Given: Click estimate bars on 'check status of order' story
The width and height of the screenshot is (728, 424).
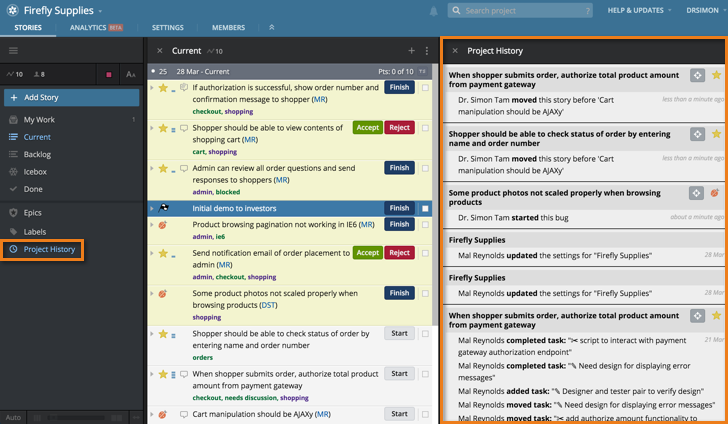Looking at the screenshot, I should point(173,335).
